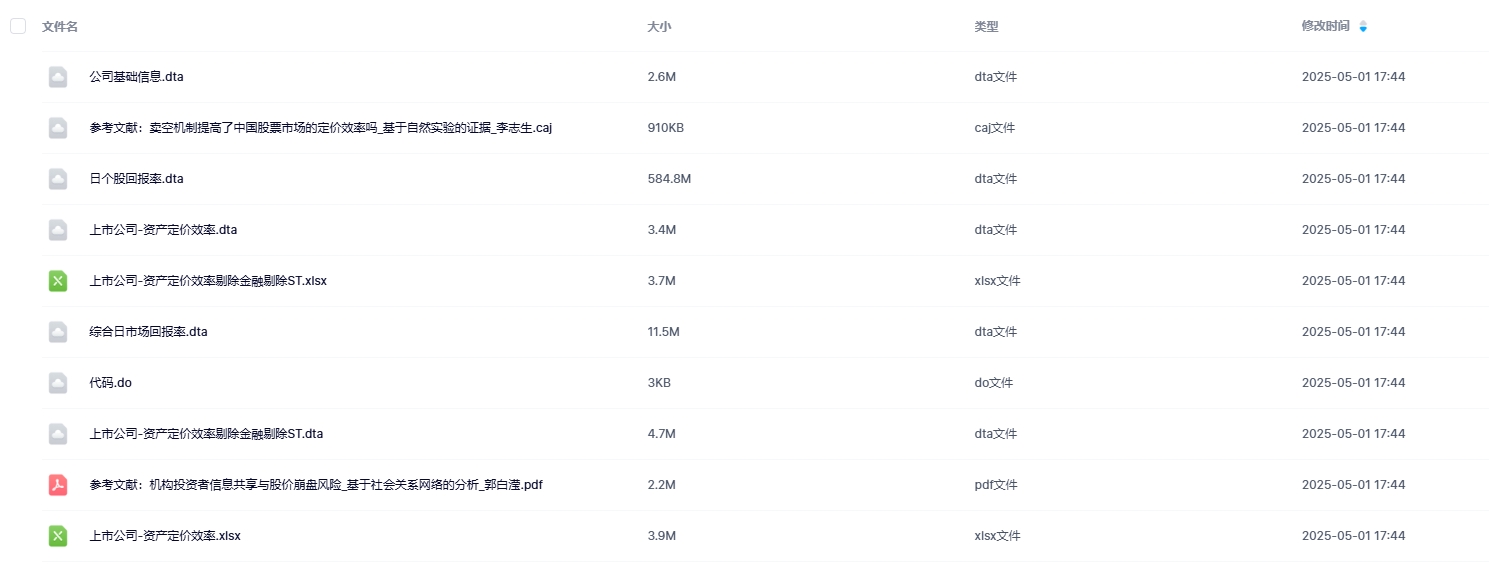Toggle the select-all checkbox in header
This screenshot has width=1489, height=577.
(18, 26)
